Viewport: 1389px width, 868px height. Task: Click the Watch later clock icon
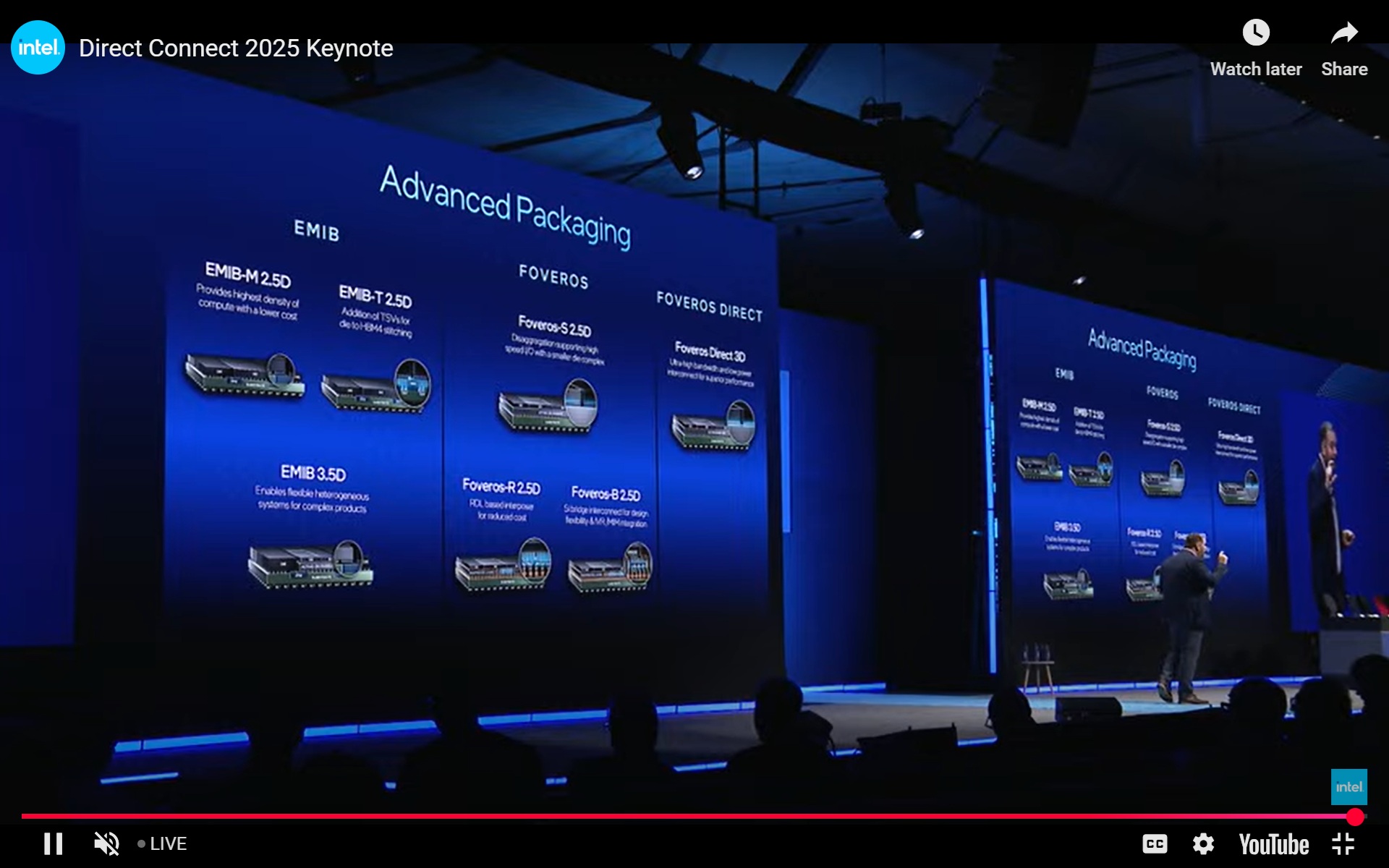[x=1256, y=33]
